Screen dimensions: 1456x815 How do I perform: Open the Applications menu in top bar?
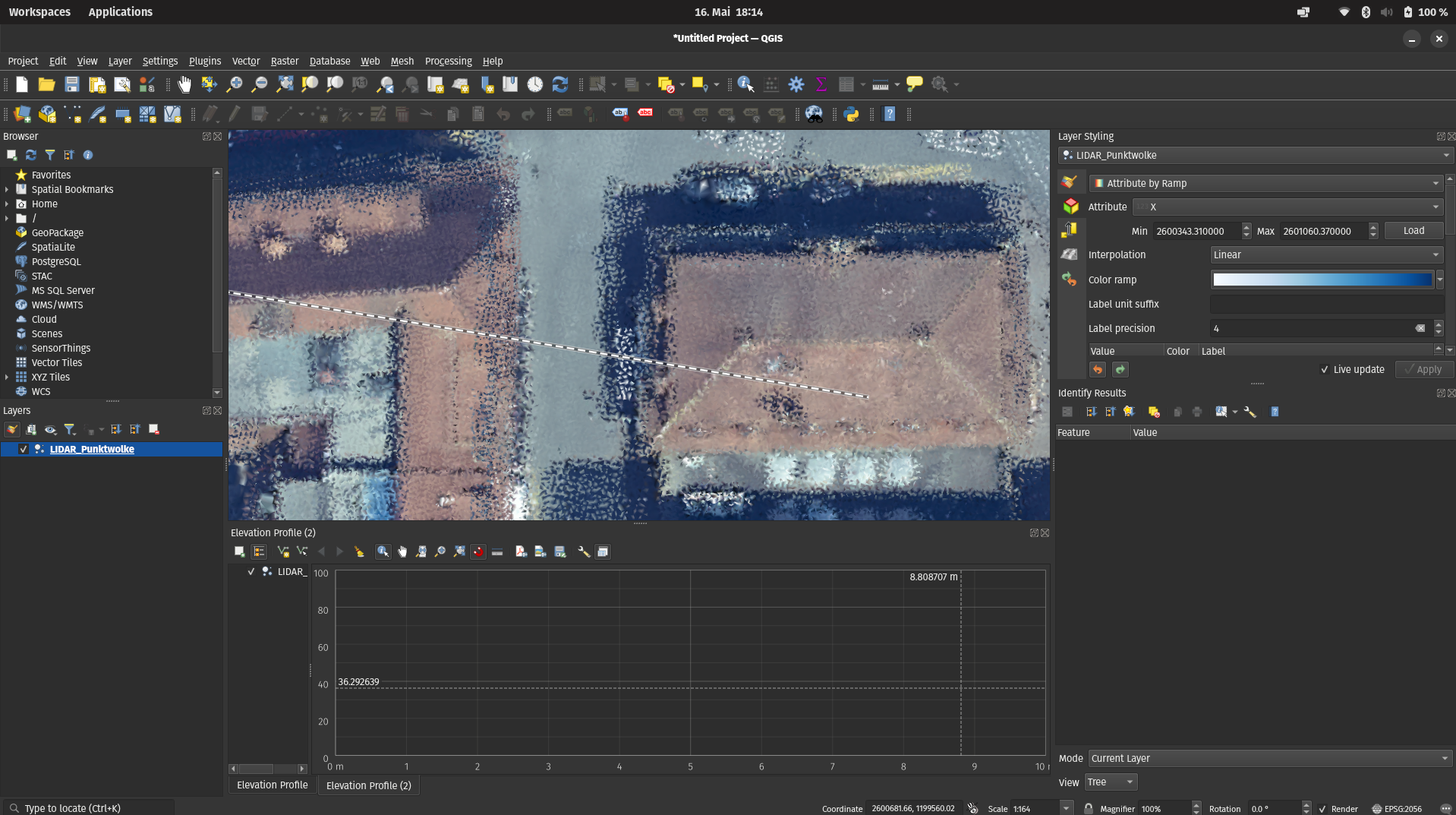click(x=120, y=12)
